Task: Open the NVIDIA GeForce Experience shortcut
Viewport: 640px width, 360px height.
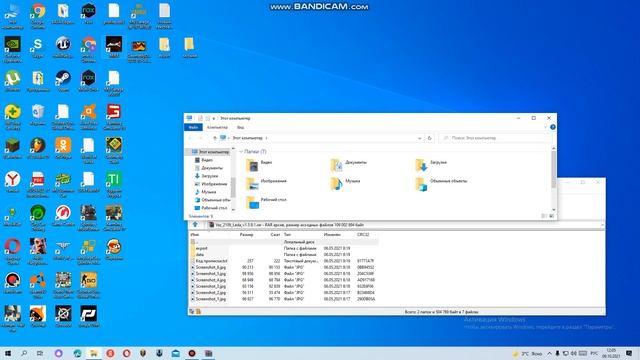Action: [12, 49]
